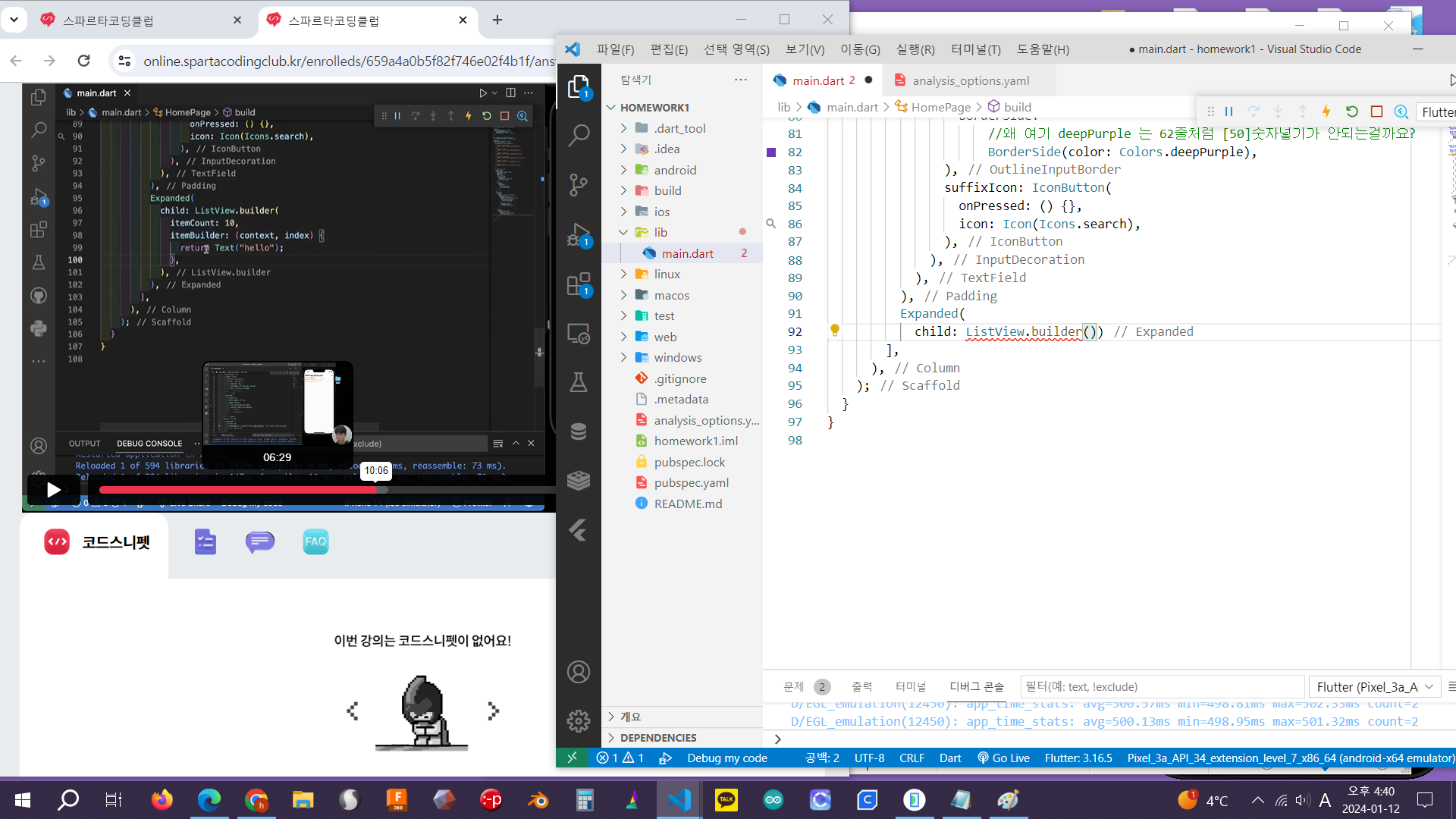Expand the linux folder
This screenshot has height=819, width=1456.
click(x=623, y=274)
